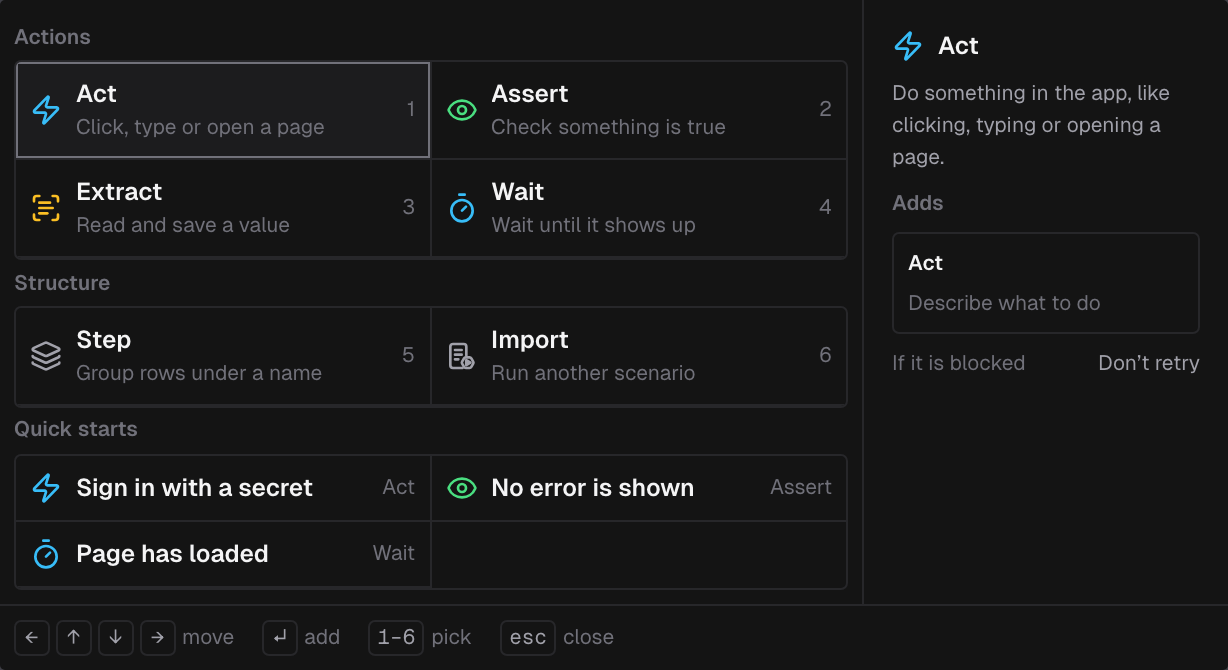Click the Assert tag on No error row
The height and width of the screenshot is (670, 1228).
[801, 487]
